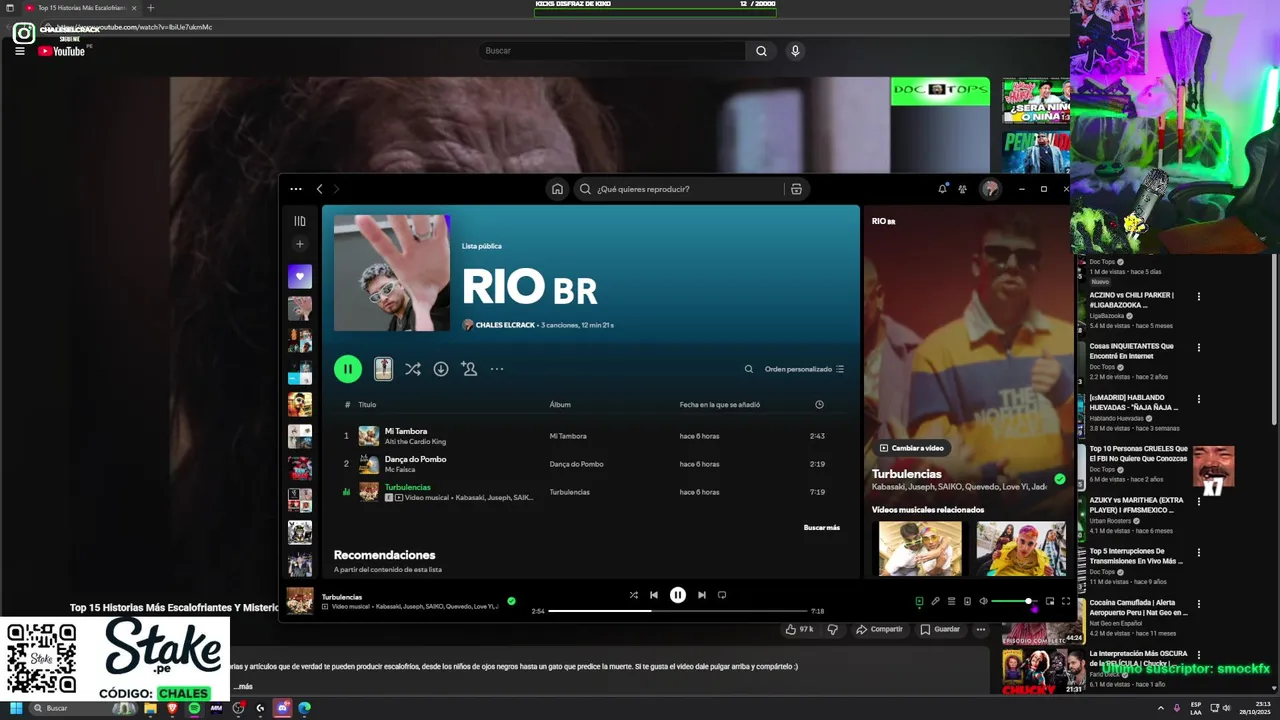Click Guardar under the YouTube video
Image resolution: width=1280 pixels, height=720 pixels.
point(941,629)
